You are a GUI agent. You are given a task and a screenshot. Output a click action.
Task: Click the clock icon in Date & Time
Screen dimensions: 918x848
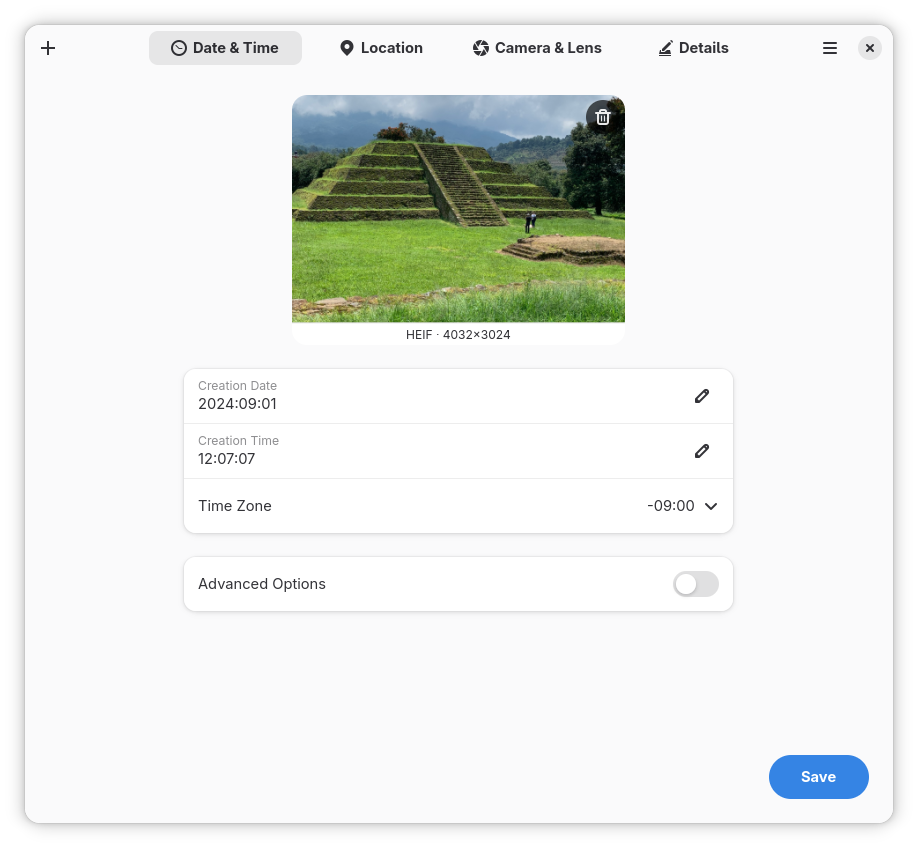(x=179, y=48)
